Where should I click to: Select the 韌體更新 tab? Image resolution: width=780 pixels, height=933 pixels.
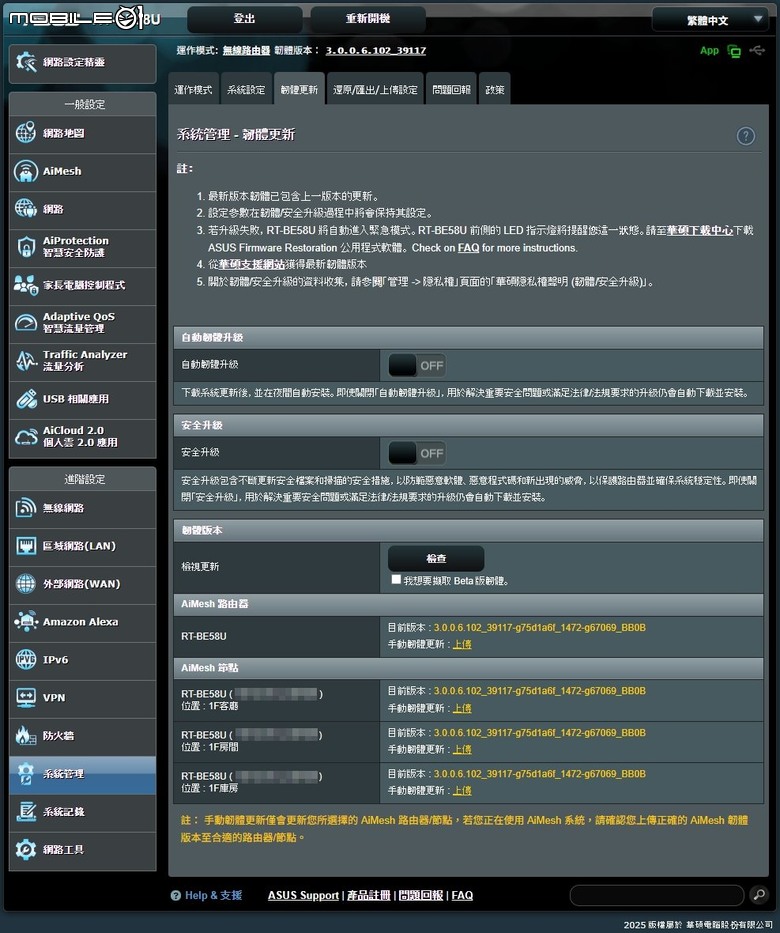[x=299, y=89]
